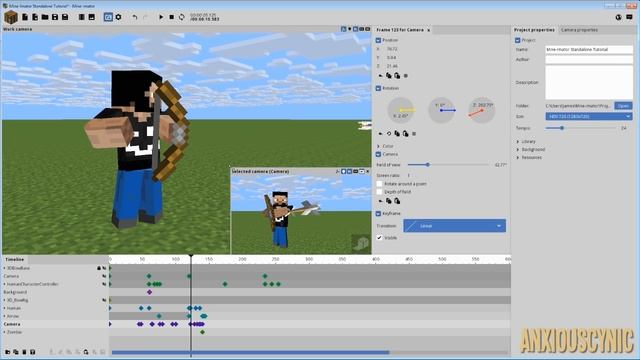Toggle the Camera section checkbox
The width and height of the screenshot is (640, 360).
point(378,154)
